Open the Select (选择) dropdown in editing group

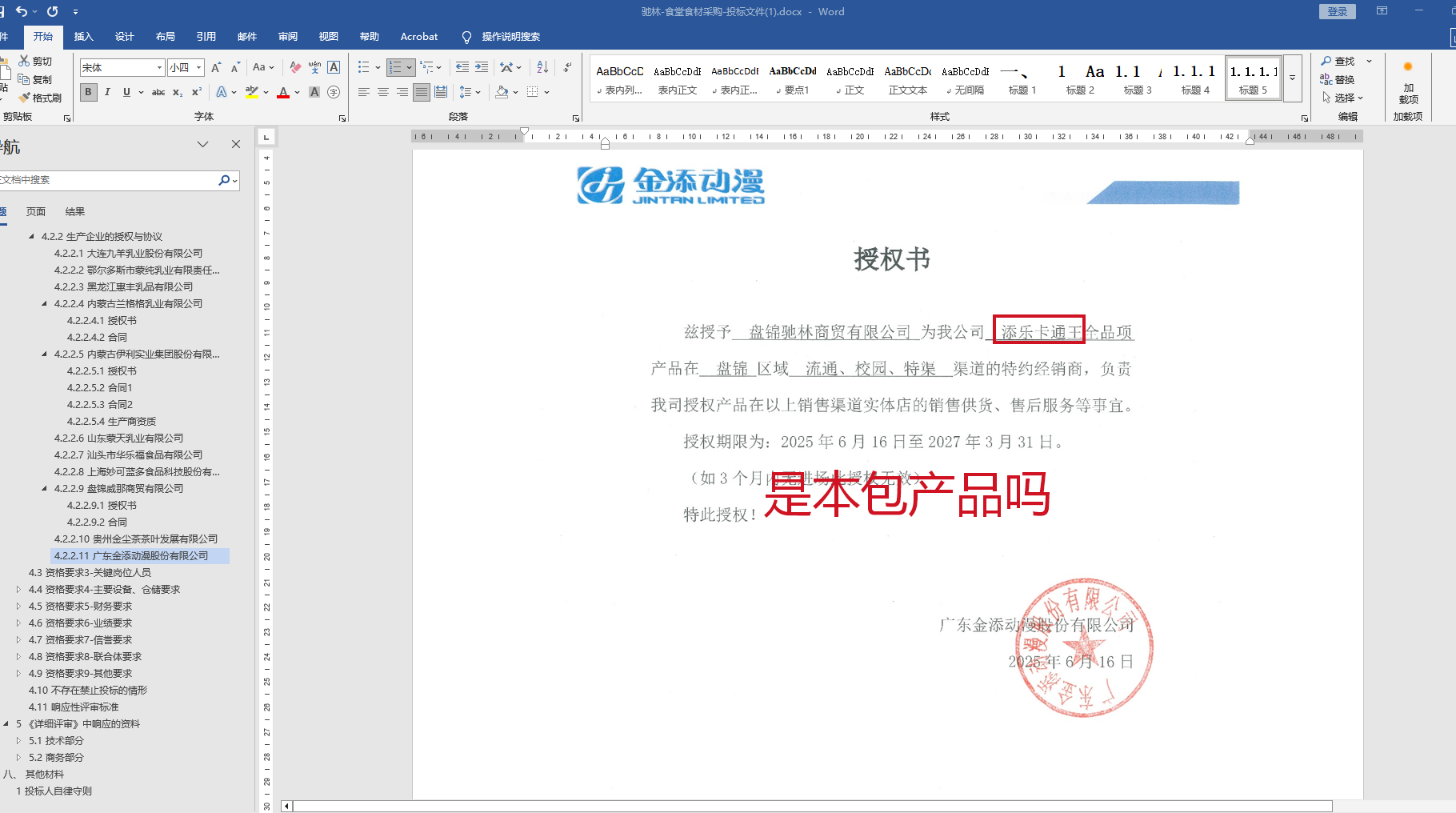click(x=1342, y=98)
